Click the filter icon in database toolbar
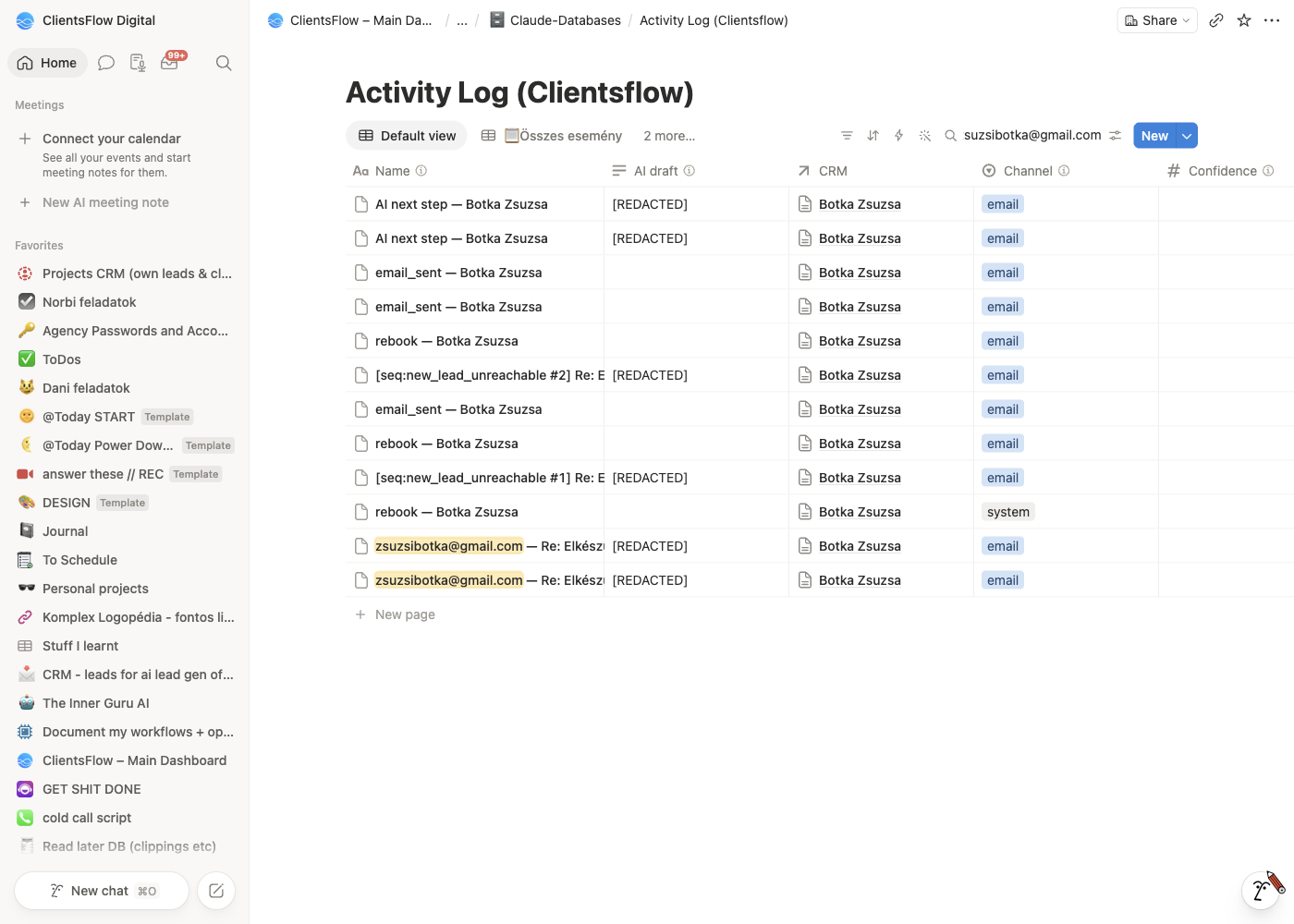The height and width of the screenshot is (924, 1294). pos(847,136)
